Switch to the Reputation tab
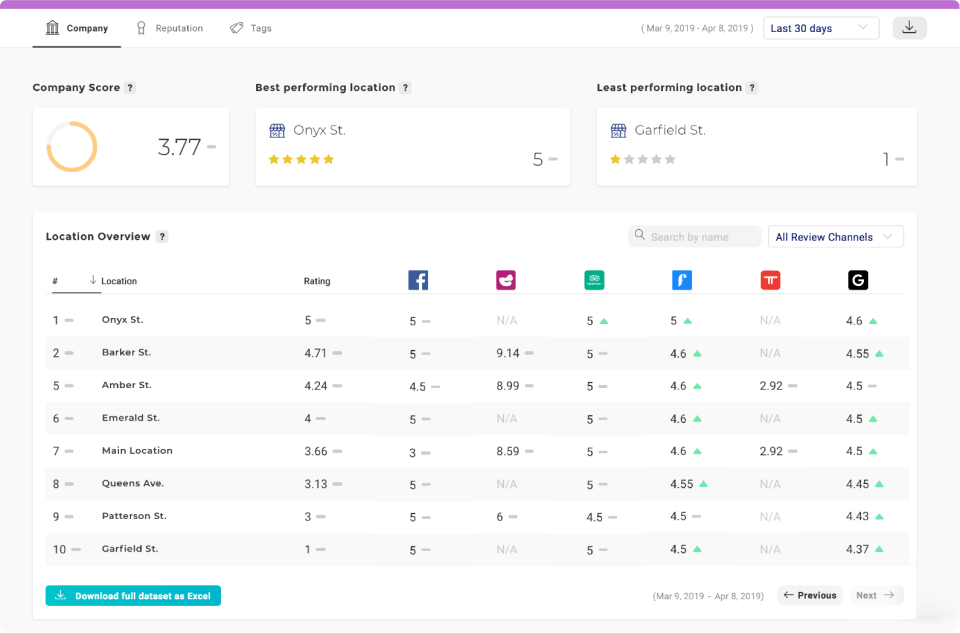This screenshot has height=633, width=960. (169, 28)
